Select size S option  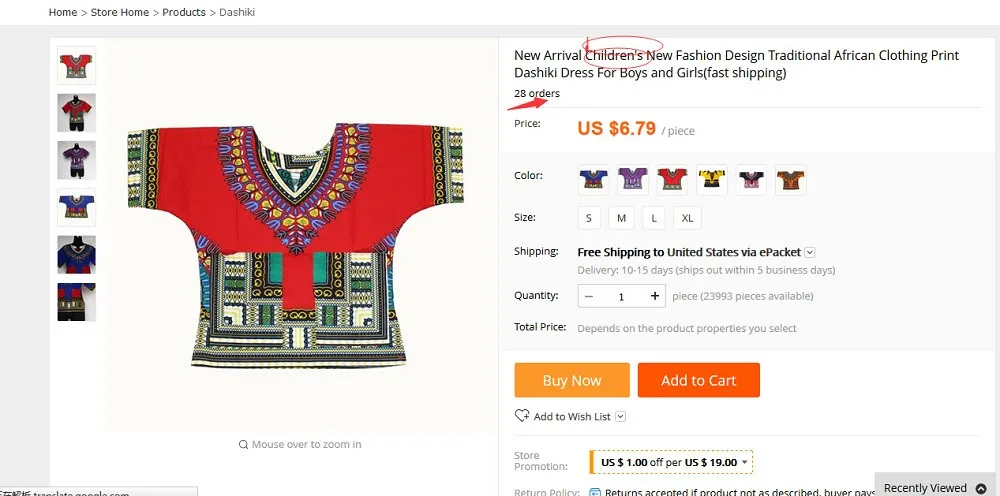click(589, 217)
